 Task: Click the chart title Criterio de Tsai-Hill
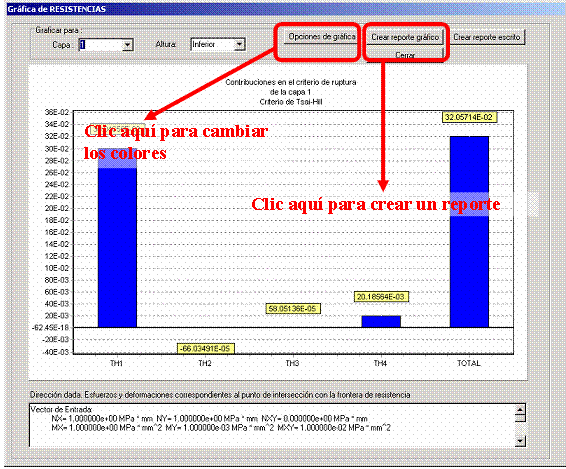291,102
